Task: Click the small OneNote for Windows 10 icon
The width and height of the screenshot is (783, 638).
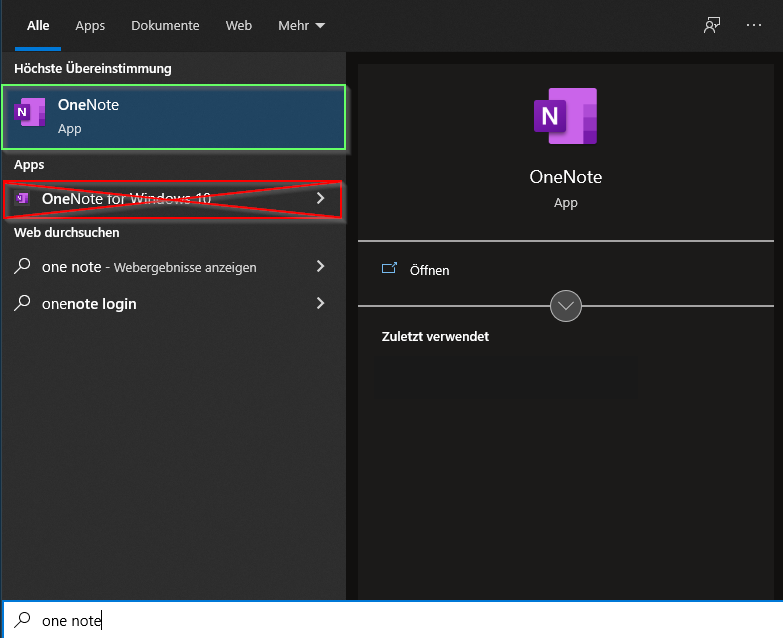Action: click(22, 199)
